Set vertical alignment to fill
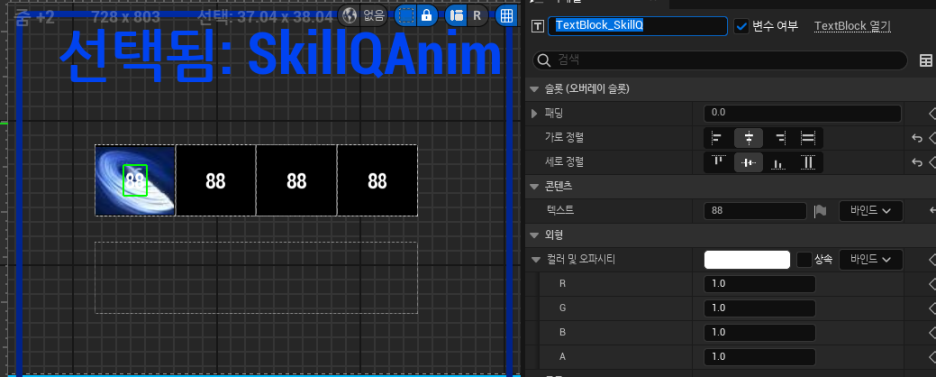Screen dimensions: 936x377 [808, 162]
